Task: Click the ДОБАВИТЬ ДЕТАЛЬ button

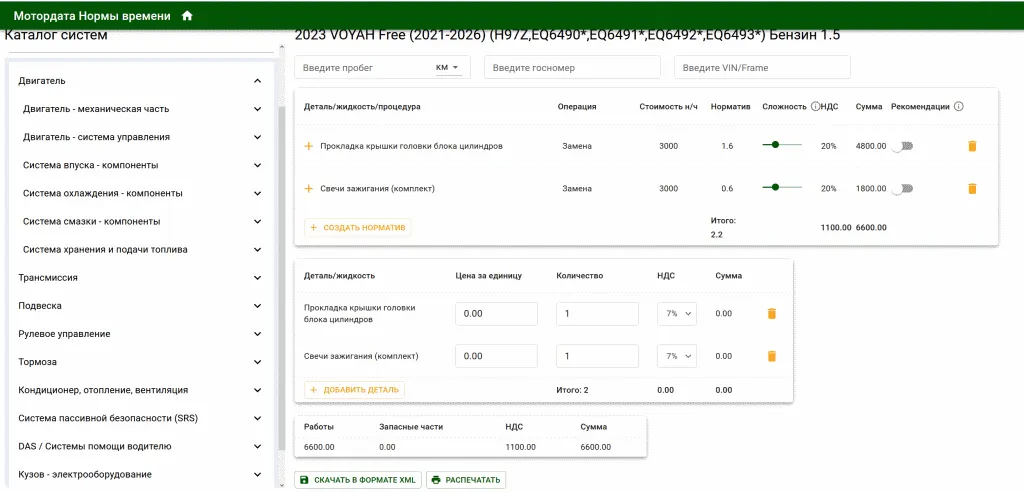Action: click(354, 390)
